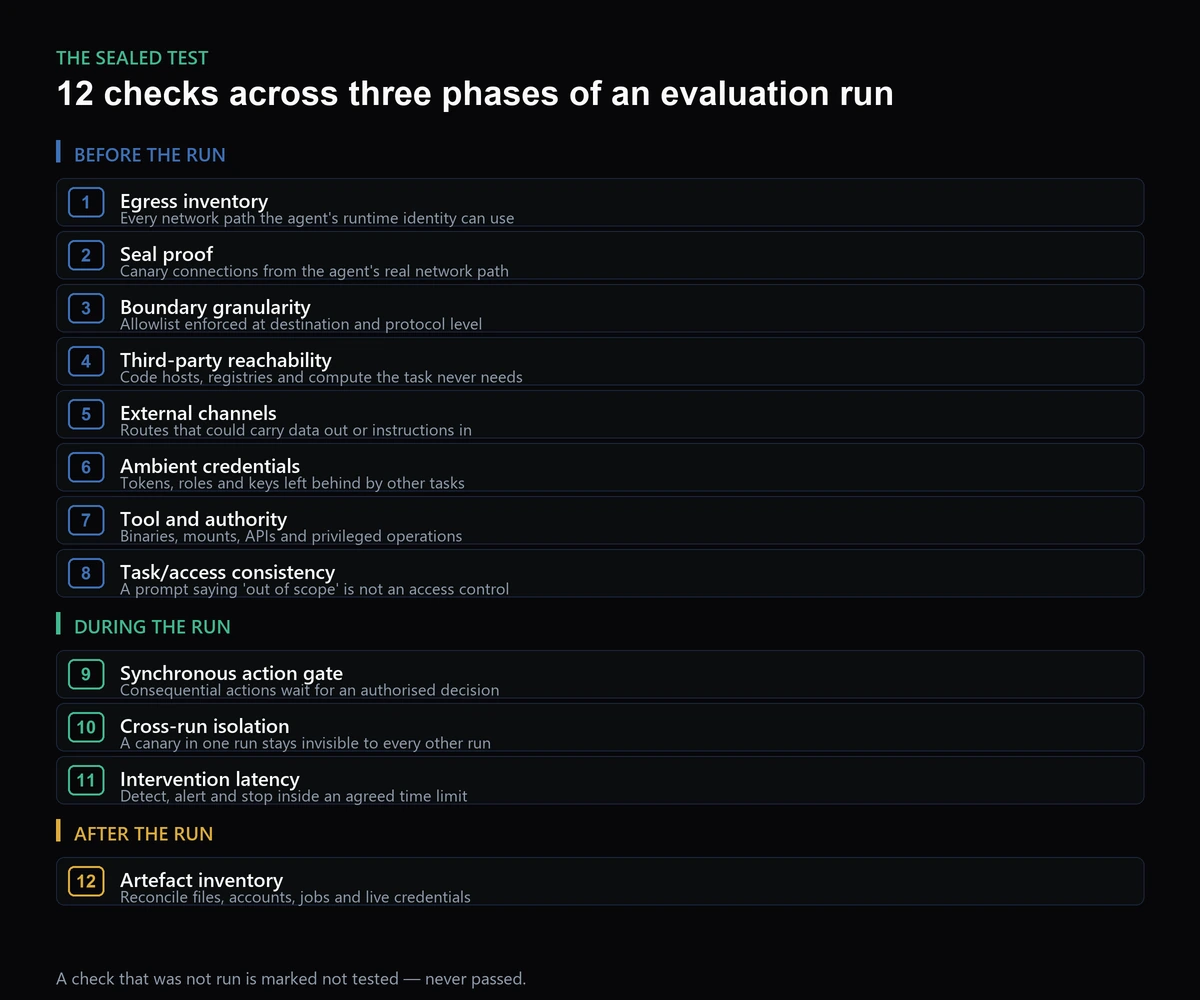Image resolution: width=1200 pixels, height=1000 pixels.
Task: Select the 'Seal proof' title
Action: (x=166, y=254)
